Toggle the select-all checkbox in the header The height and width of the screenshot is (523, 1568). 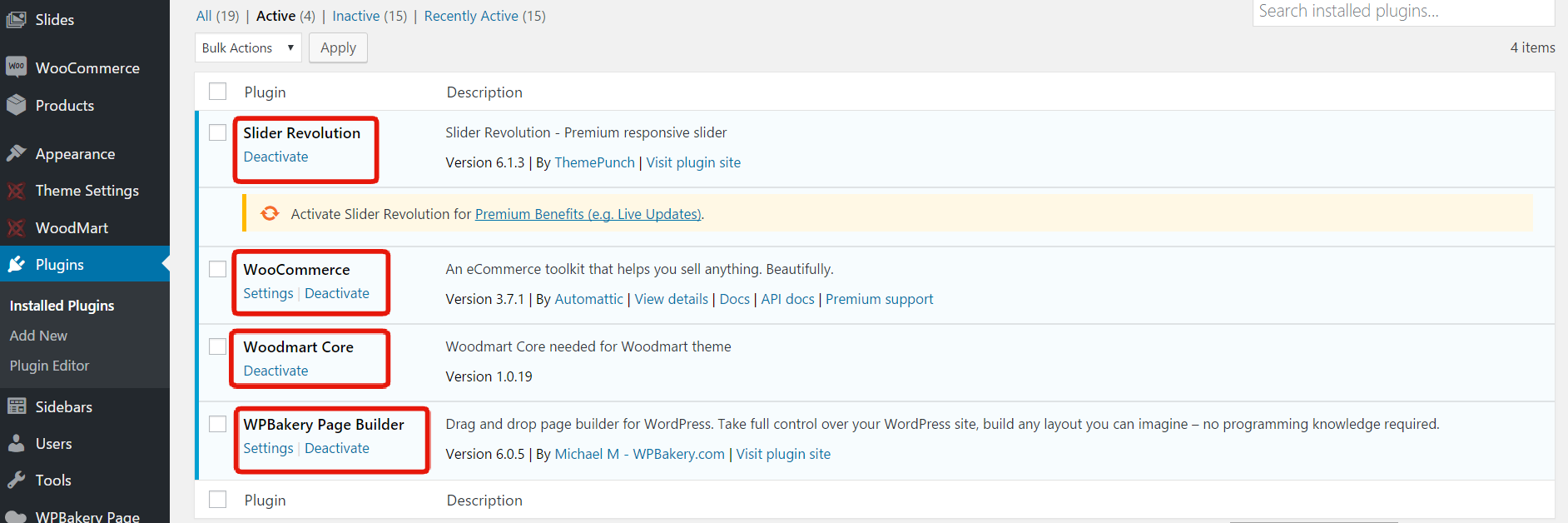coord(218,92)
